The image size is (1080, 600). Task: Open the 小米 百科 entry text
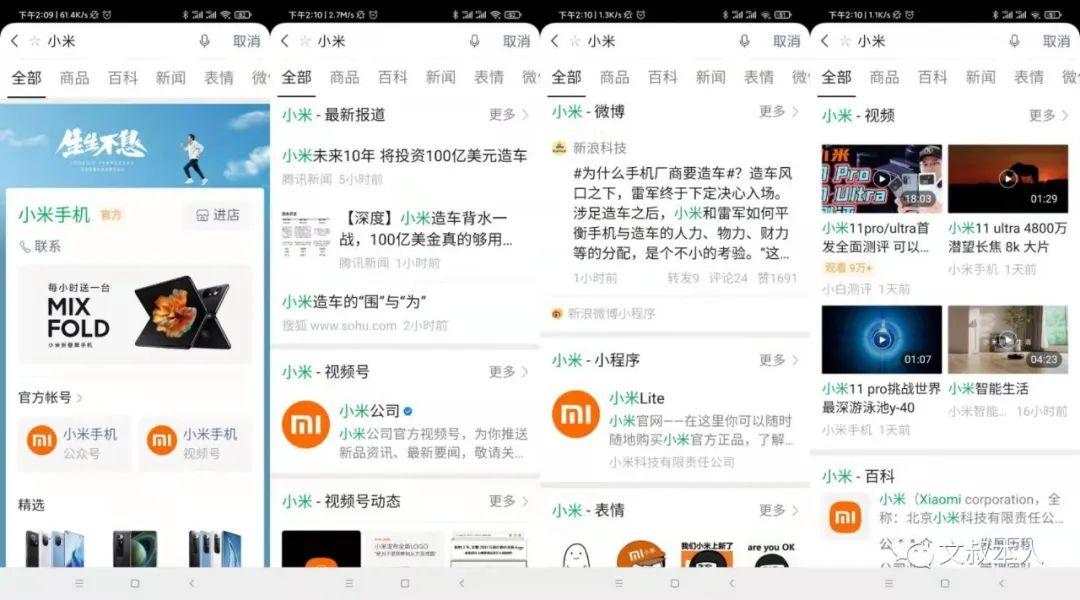click(971, 508)
